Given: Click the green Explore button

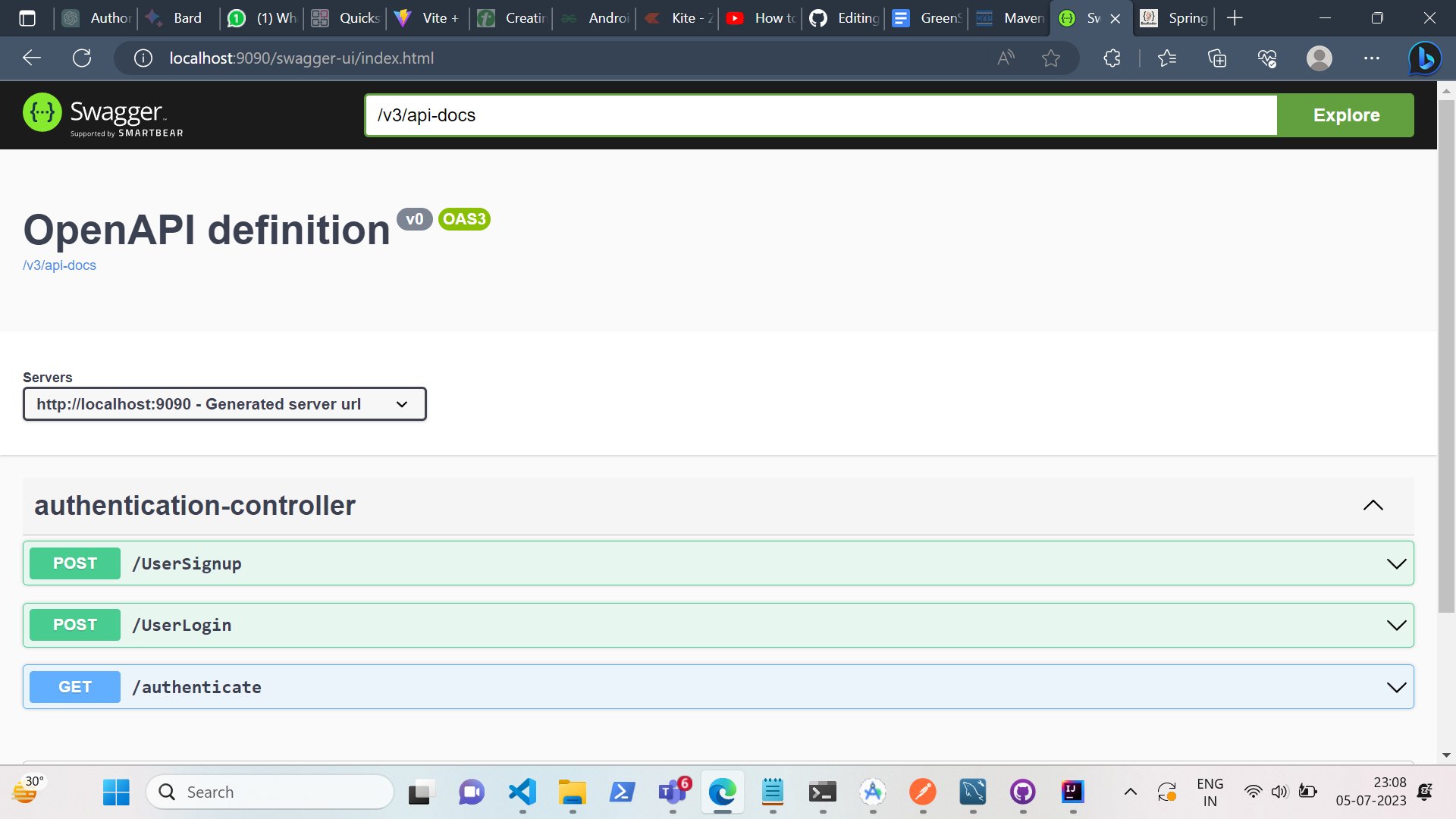Looking at the screenshot, I should pos(1345,115).
